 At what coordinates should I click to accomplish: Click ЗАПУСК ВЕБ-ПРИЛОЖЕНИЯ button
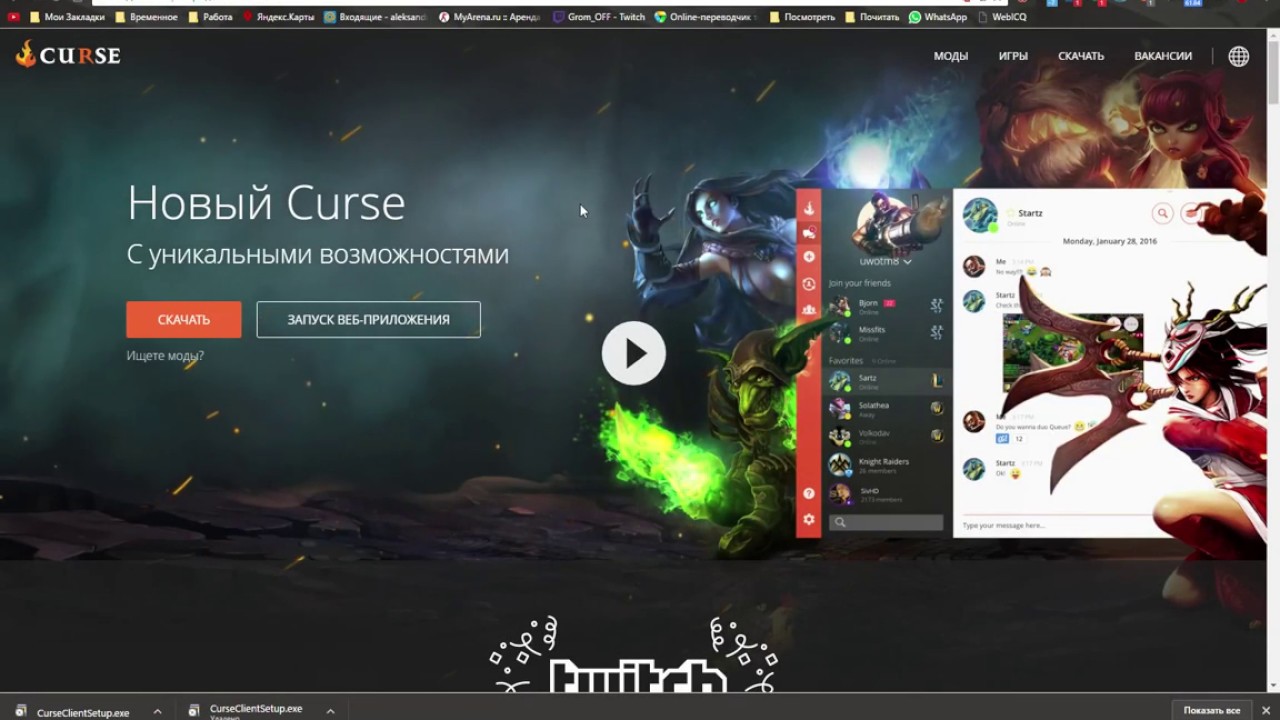pos(368,320)
